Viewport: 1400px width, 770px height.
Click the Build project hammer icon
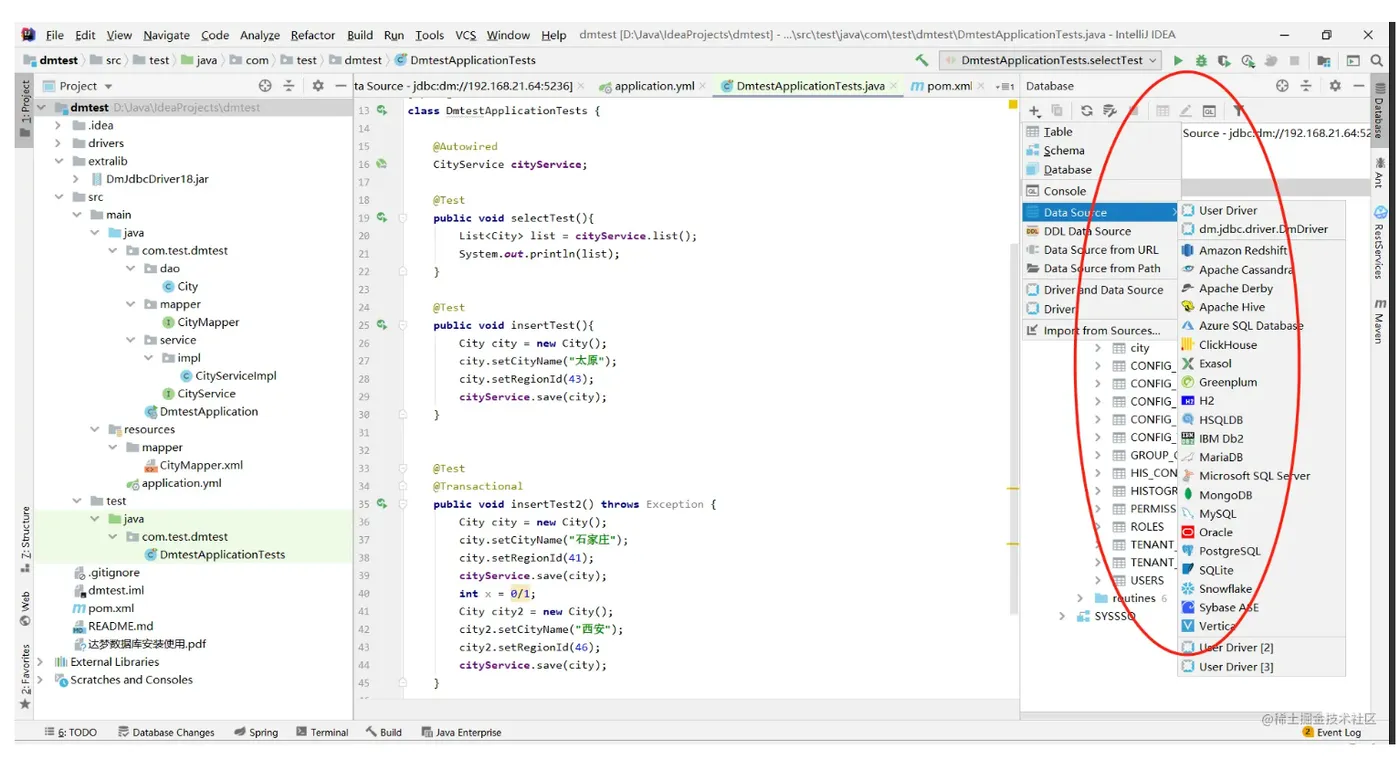click(x=922, y=60)
